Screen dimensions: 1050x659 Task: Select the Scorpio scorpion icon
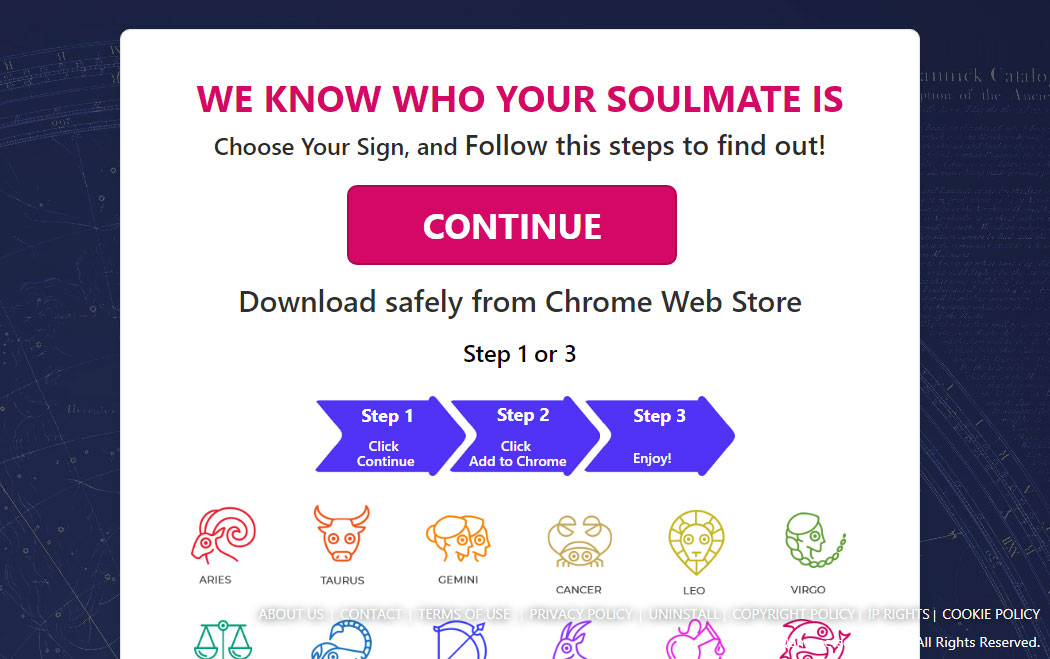(341, 640)
